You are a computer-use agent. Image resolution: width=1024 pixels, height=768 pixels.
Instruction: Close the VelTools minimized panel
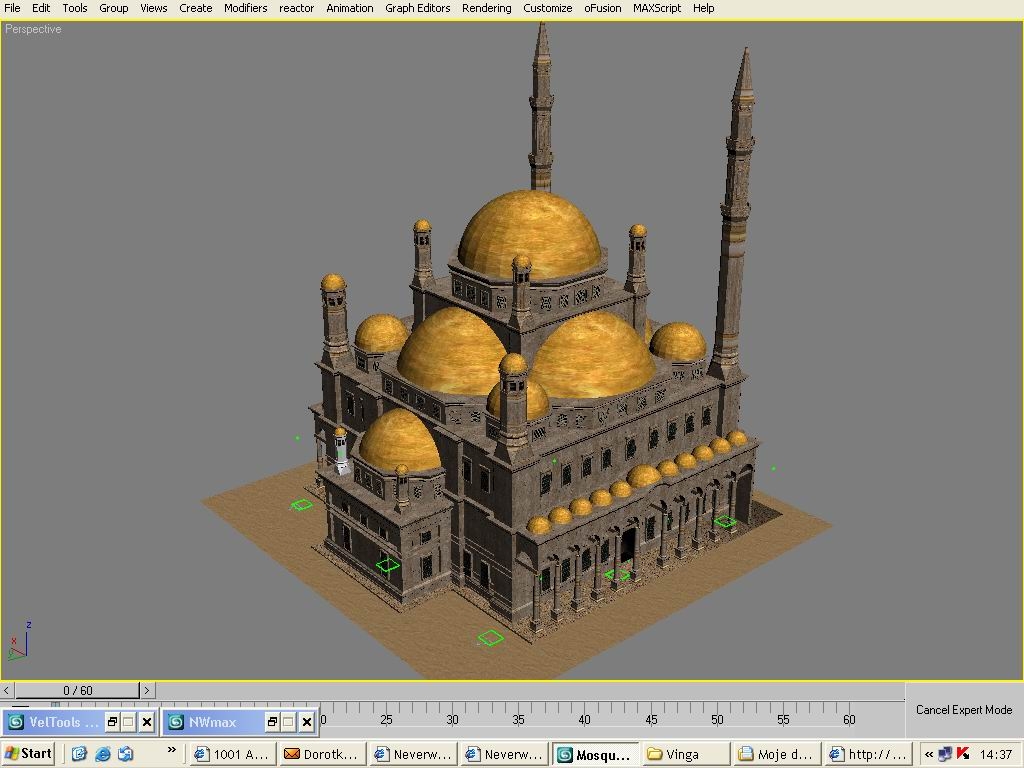146,722
